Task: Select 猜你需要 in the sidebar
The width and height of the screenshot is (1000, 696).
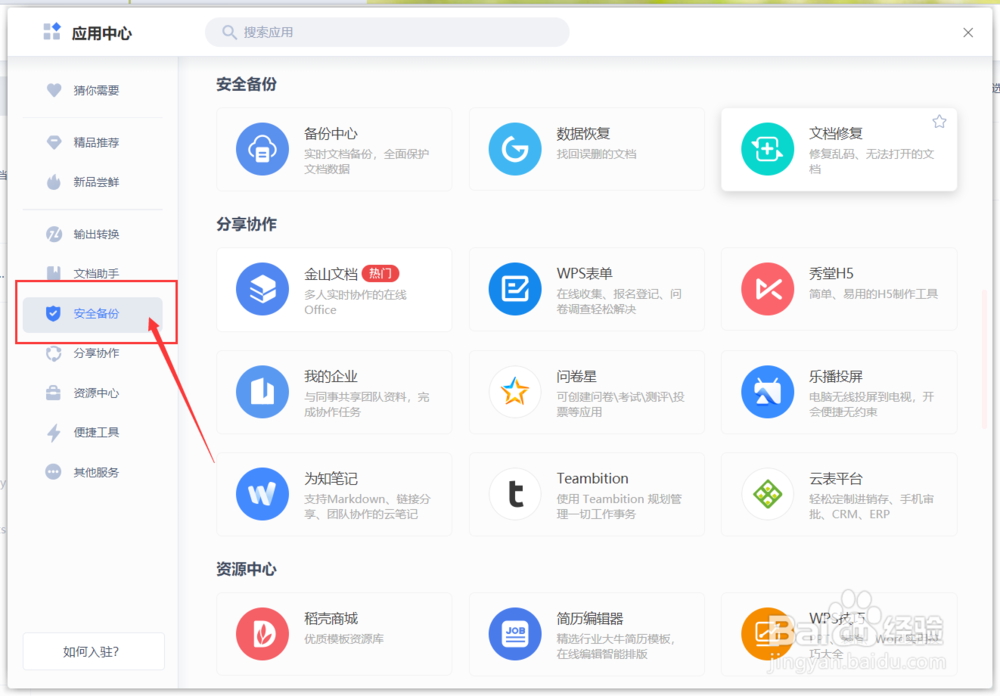Action: tap(92, 91)
